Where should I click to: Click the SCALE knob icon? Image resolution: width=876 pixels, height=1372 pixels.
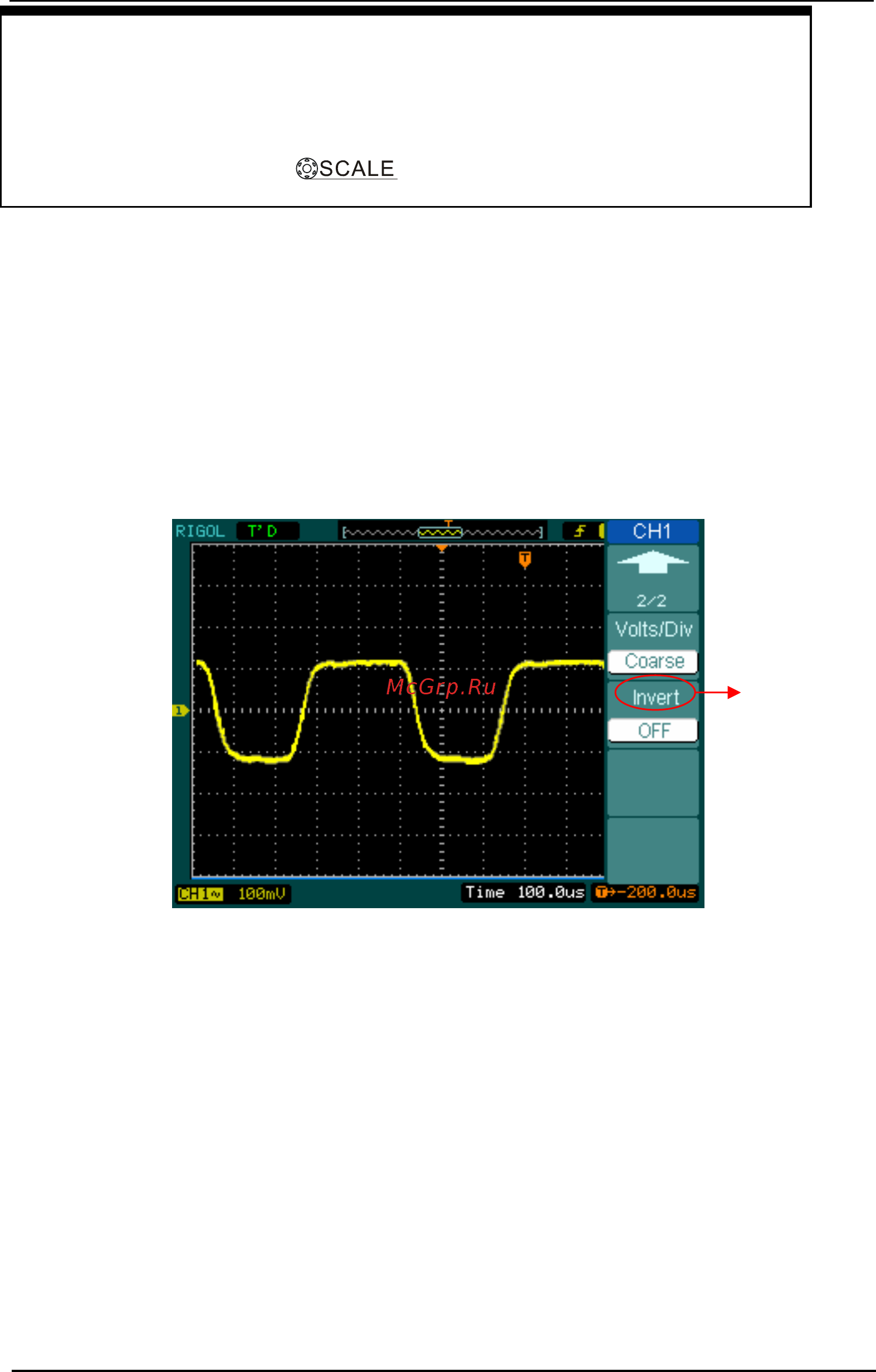(307, 169)
